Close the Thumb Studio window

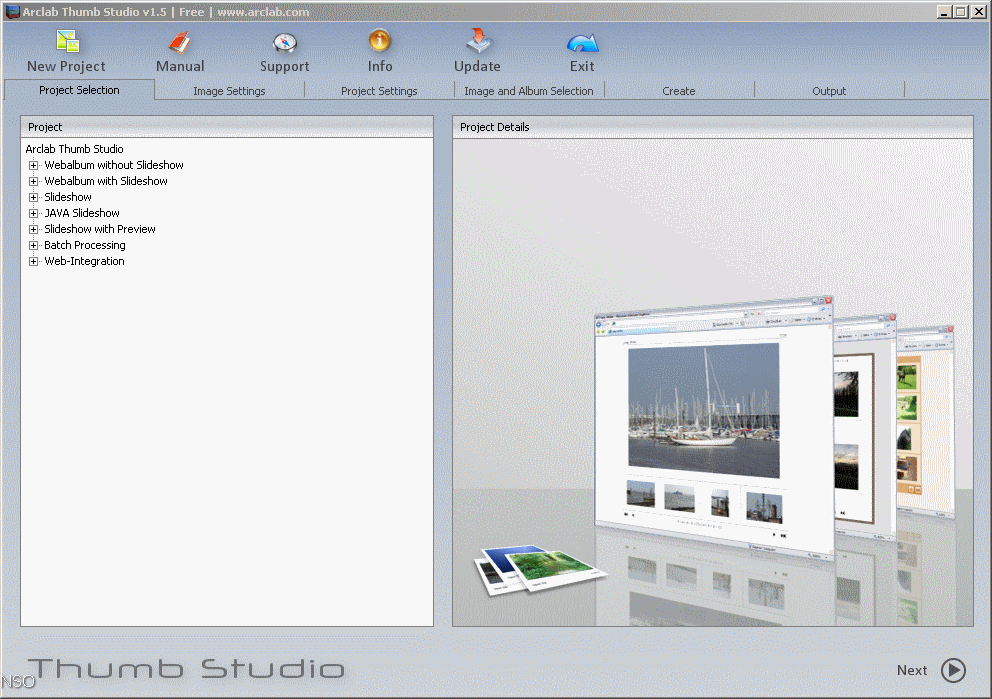pos(978,11)
